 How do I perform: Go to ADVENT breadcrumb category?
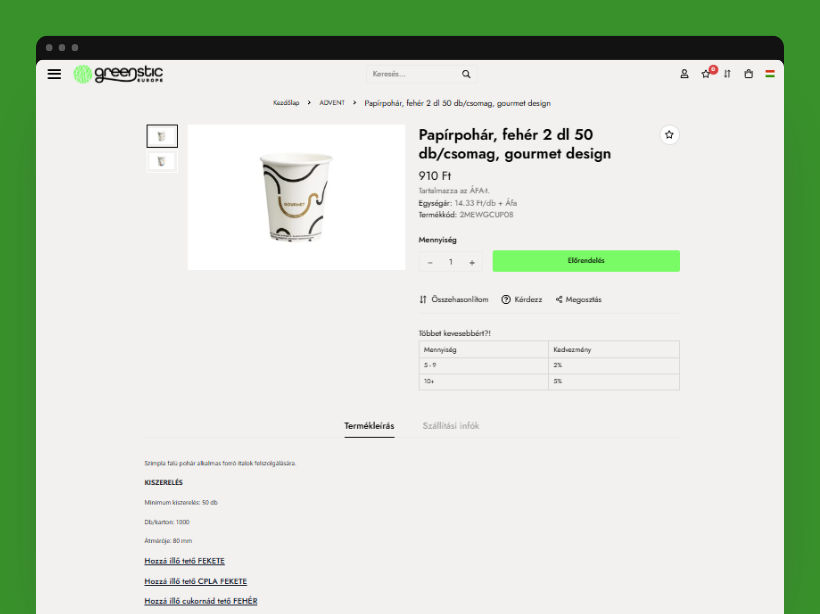[332, 103]
